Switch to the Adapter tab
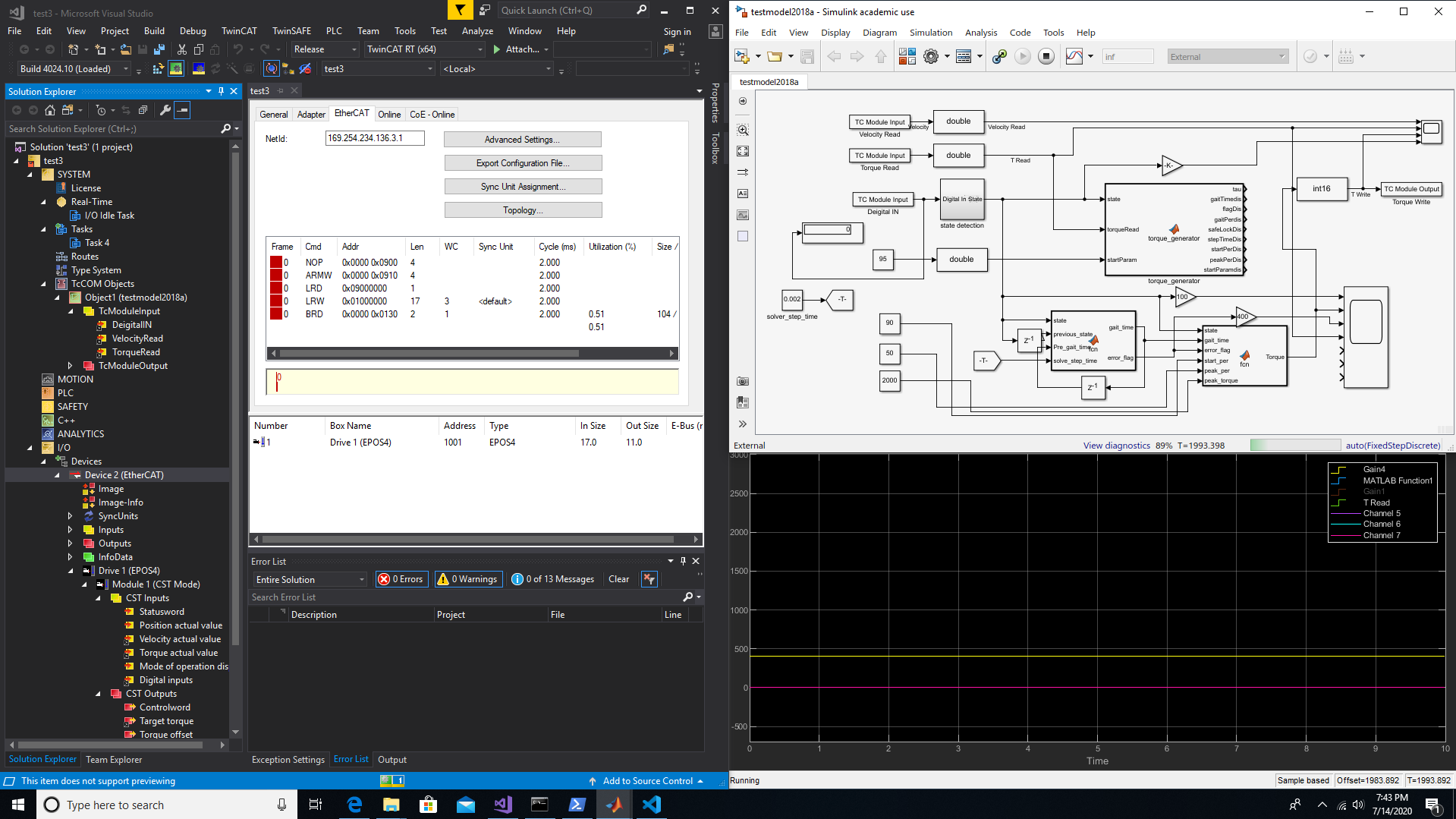 [311, 115]
